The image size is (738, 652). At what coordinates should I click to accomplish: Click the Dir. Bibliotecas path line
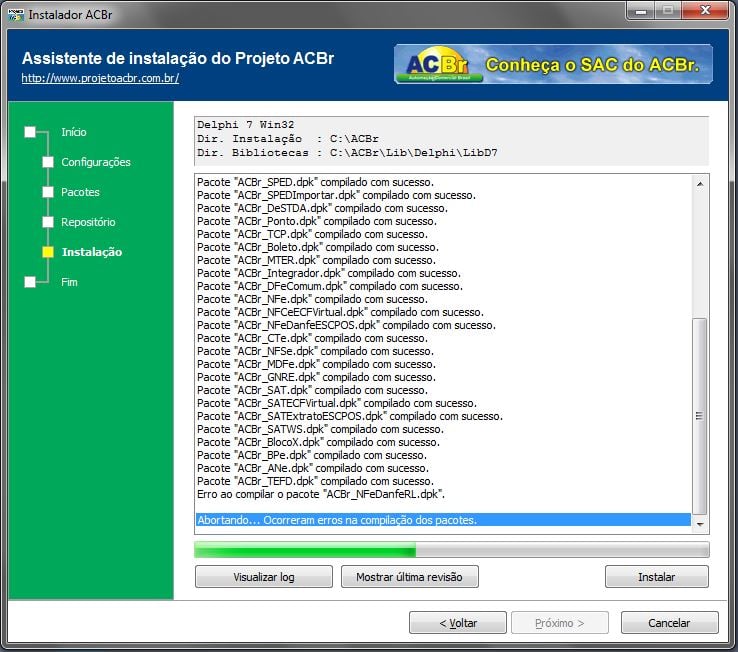(x=347, y=153)
